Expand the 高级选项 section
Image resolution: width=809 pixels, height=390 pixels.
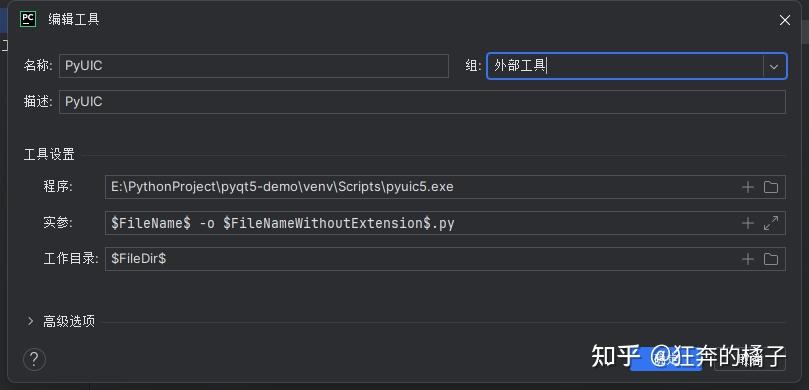point(30,321)
